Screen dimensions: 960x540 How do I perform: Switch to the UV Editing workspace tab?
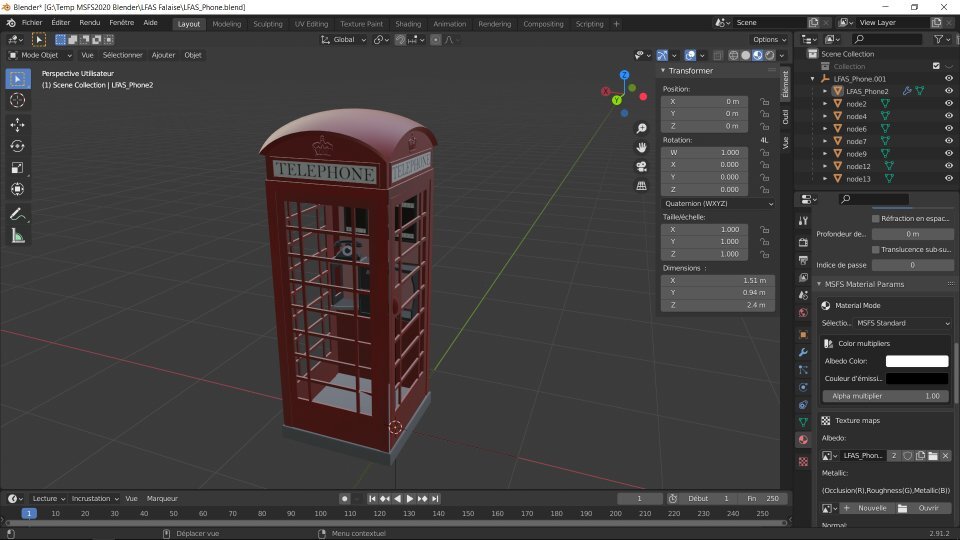310,24
